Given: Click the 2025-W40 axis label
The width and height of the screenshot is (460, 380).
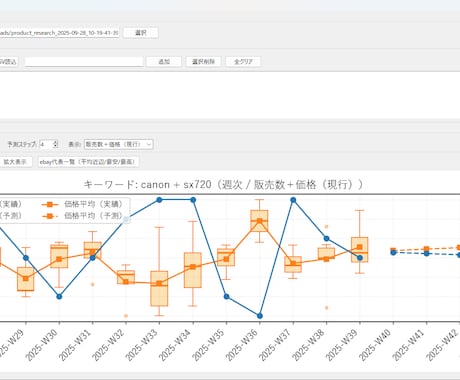Looking at the screenshot, I should 375,345.
